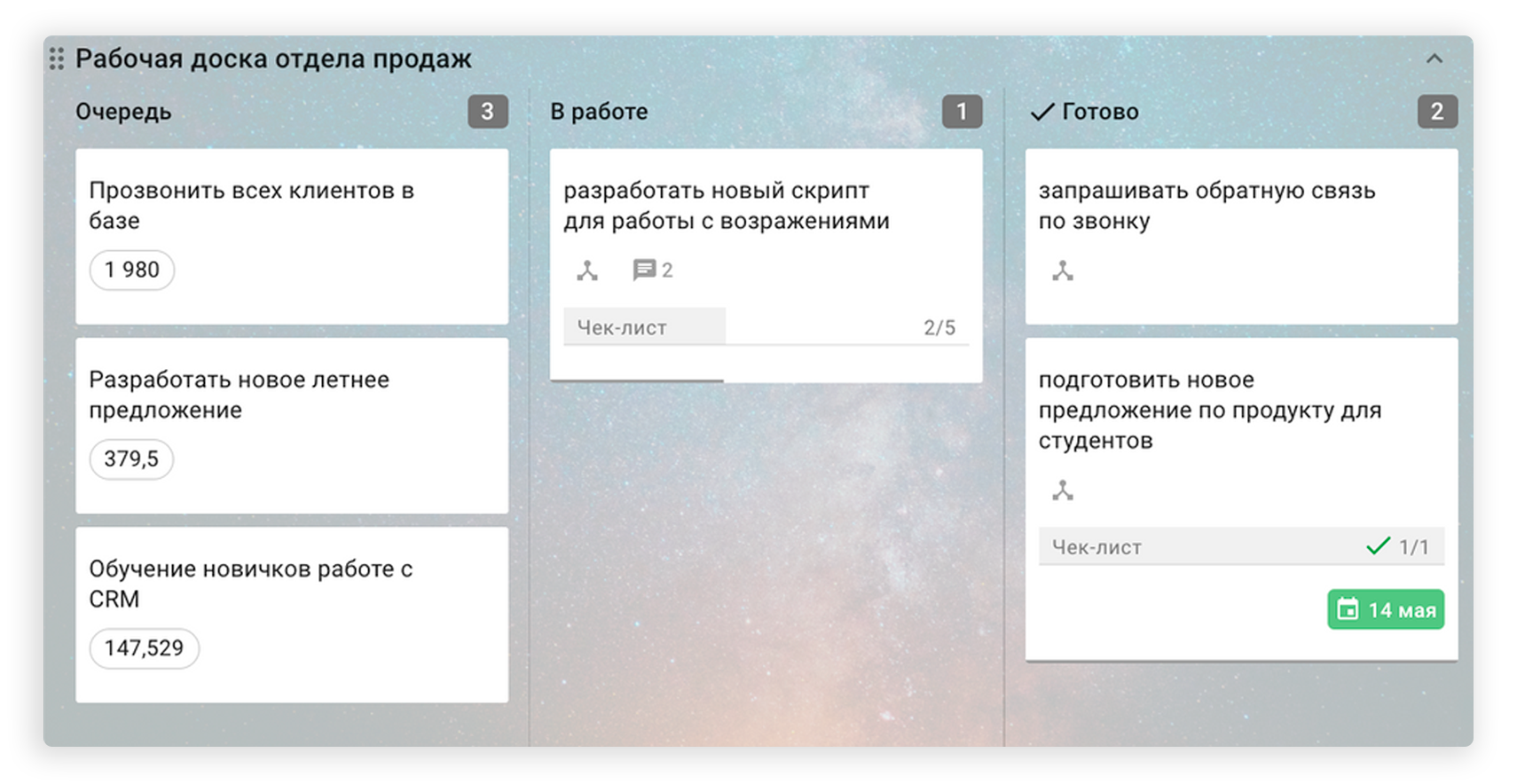Click green checkmark icon in 1/1 checklist

click(x=1378, y=546)
